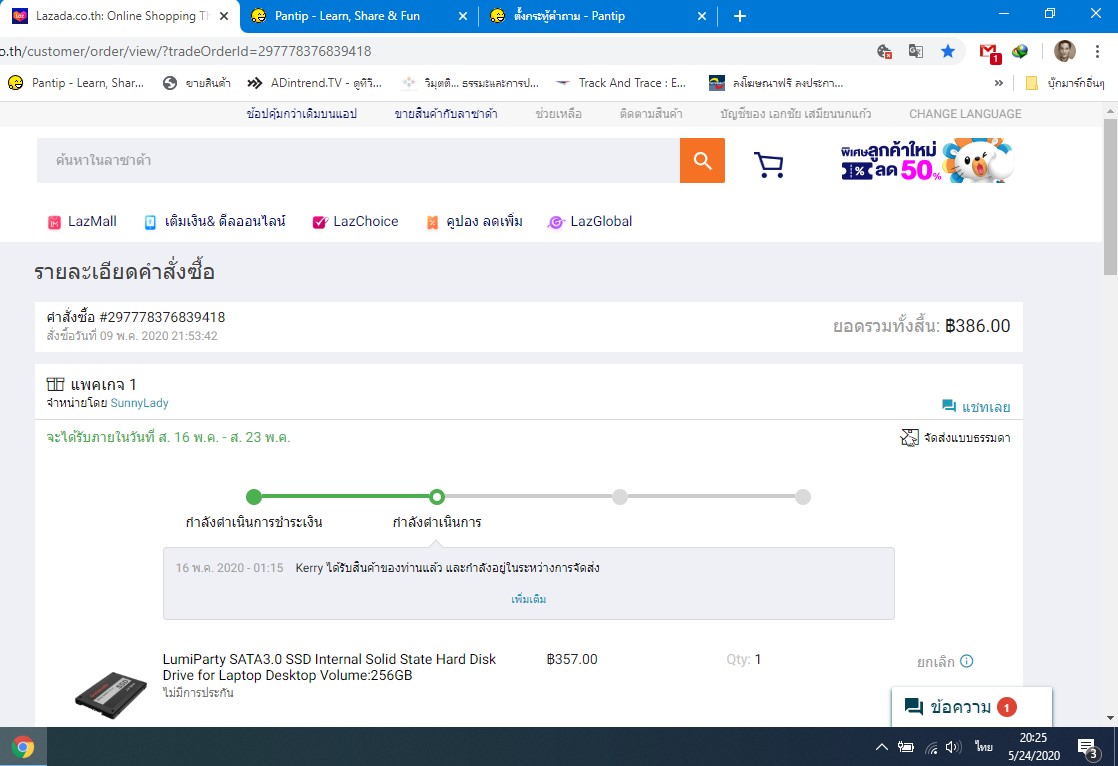Open ติดตามสินค้า track order menu
Viewport: 1118px width, 766px height.
pos(650,114)
